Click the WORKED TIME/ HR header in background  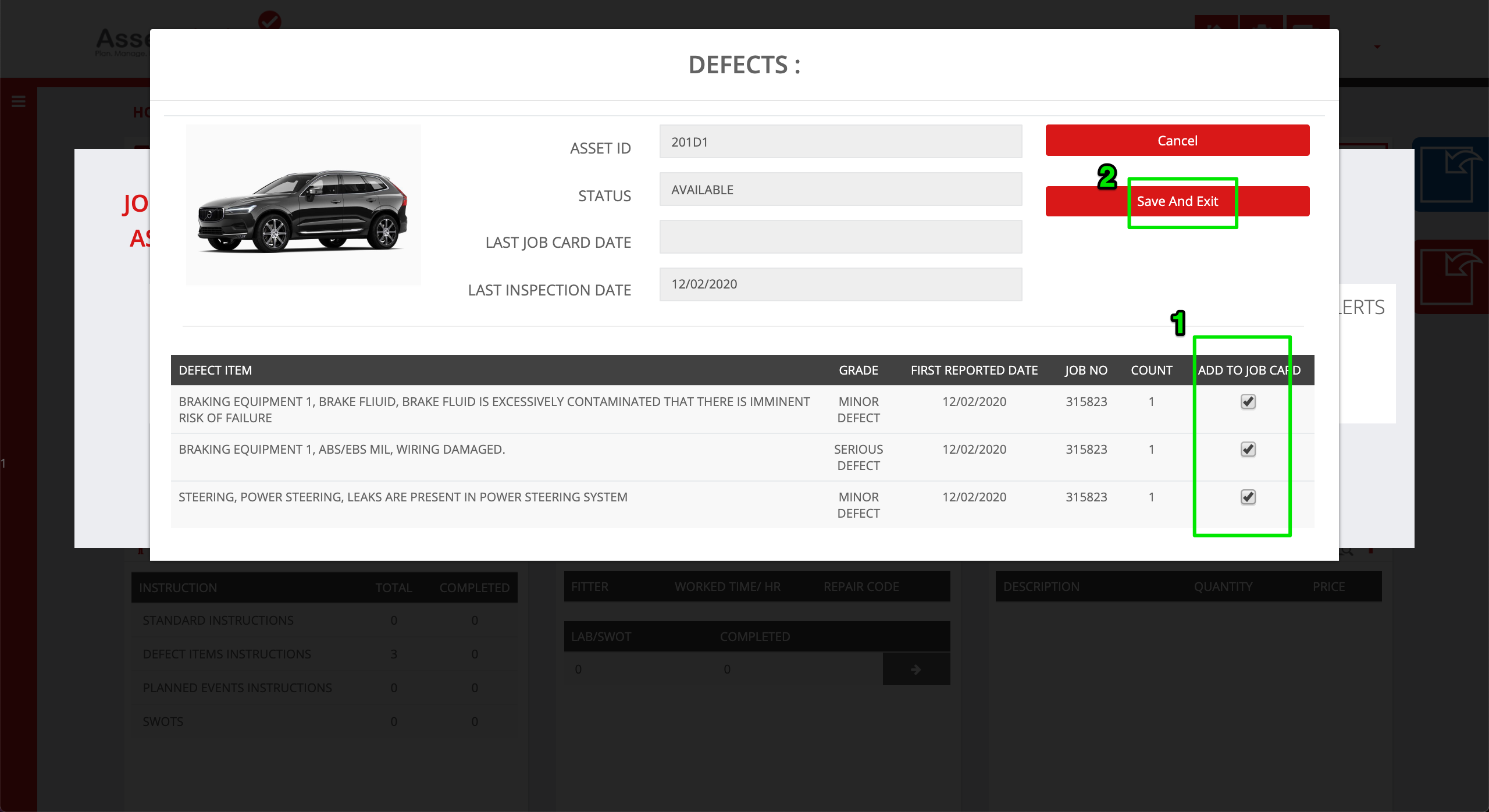pos(728,586)
